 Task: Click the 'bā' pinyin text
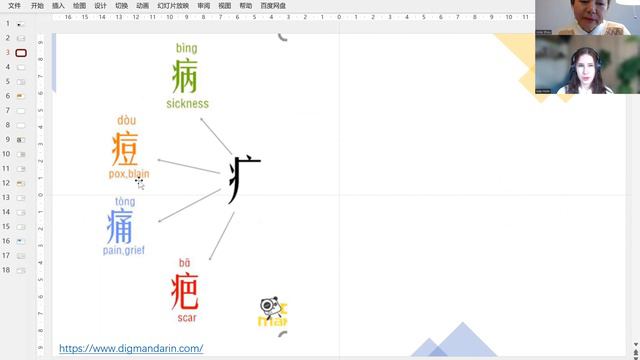click(184, 263)
